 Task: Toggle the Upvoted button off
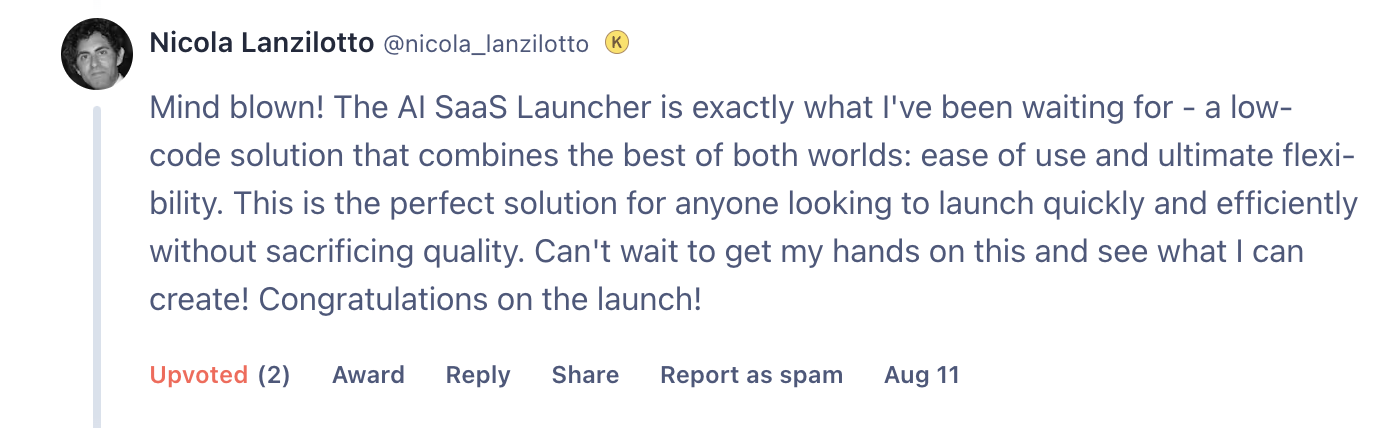click(198, 375)
